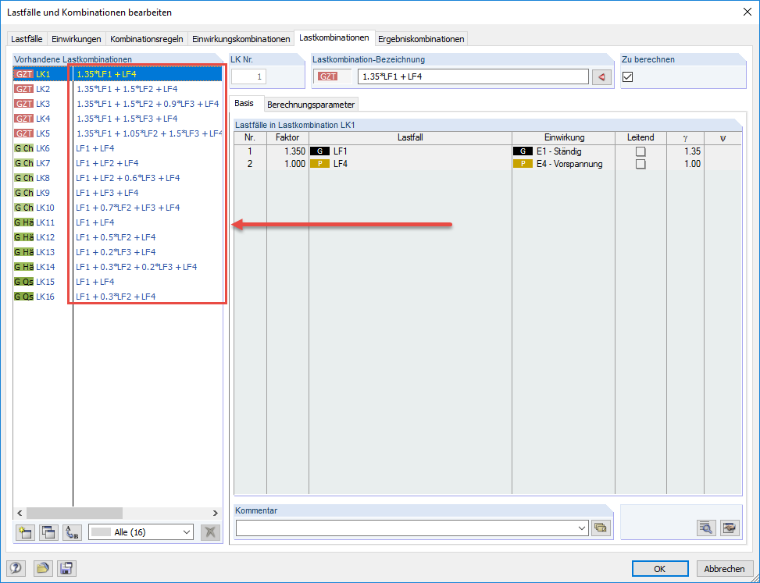The image size is (760, 583).
Task: Confirm with the OK button
Action: [660, 568]
